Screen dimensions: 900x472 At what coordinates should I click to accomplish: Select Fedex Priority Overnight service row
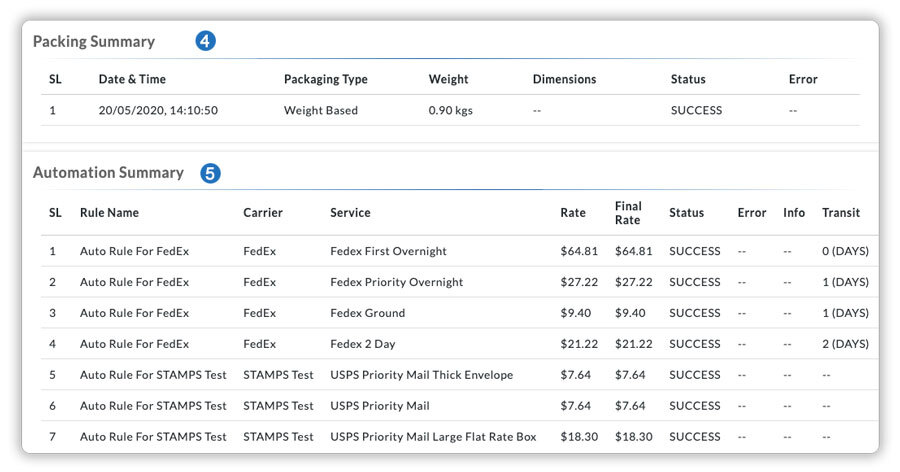pos(397,282)
